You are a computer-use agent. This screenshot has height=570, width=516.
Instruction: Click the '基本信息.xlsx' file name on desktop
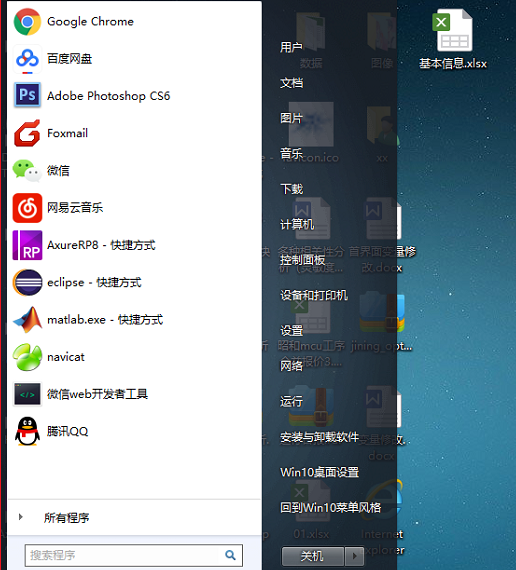[x=453, y=64]
